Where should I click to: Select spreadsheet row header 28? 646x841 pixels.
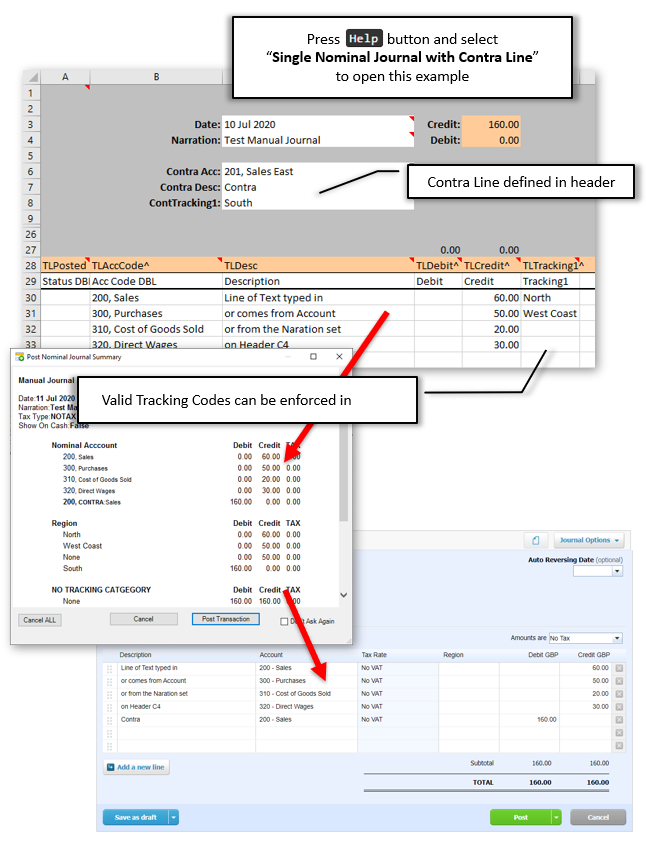click(x=31, y=265)
